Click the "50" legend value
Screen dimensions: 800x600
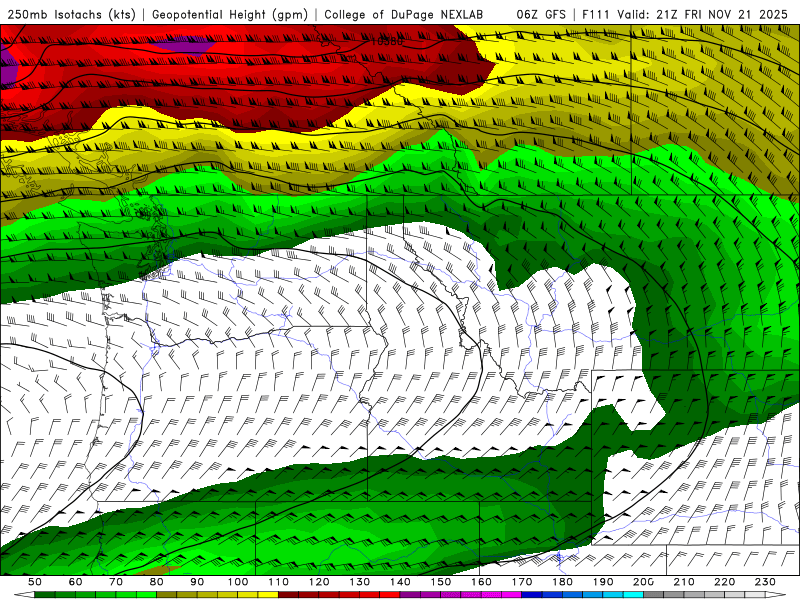coord(35,582)
